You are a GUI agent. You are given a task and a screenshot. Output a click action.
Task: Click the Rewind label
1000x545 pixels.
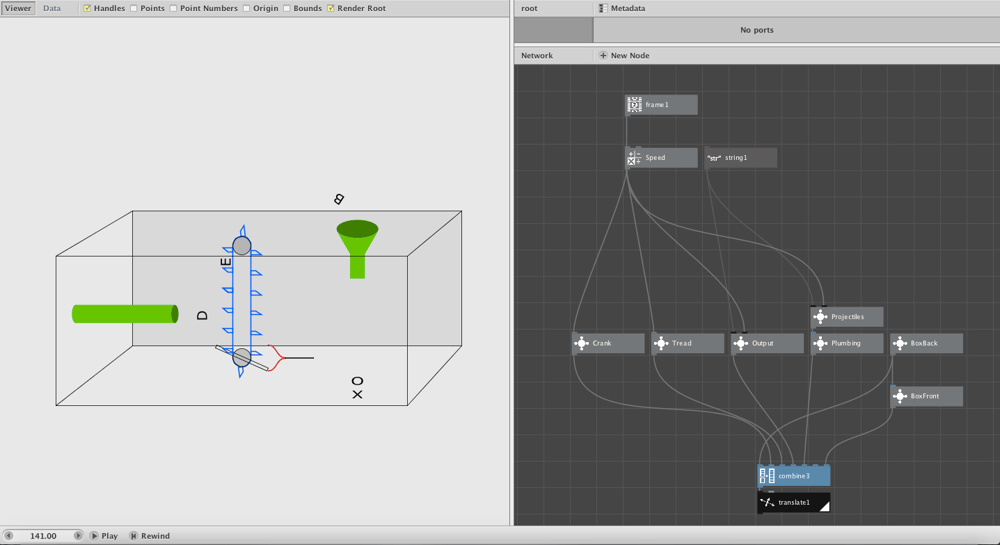click(x=155, y=535)
